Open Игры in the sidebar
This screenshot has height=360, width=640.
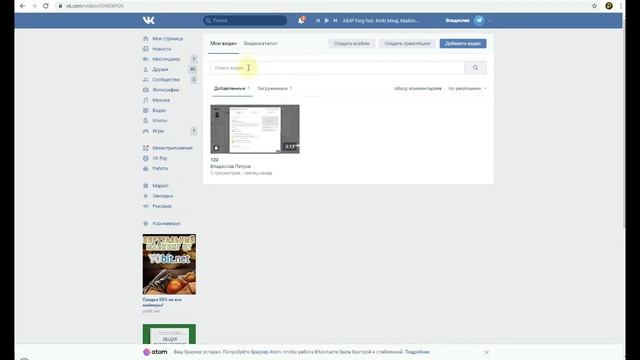158,131
